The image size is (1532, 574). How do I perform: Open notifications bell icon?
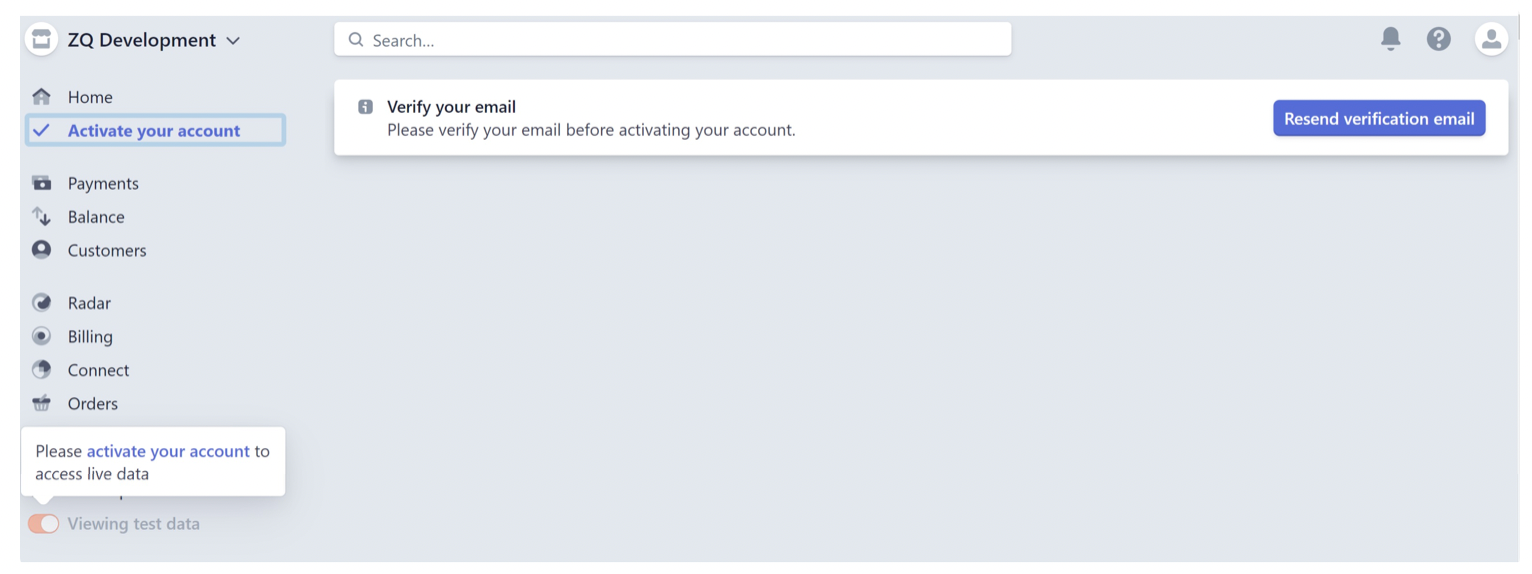[x=1390, y=39]
